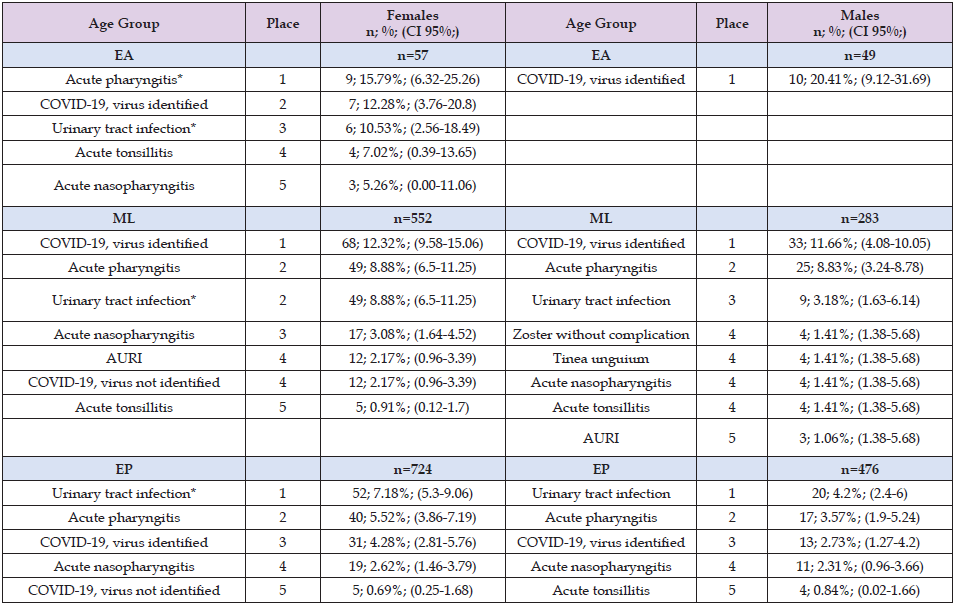
Task: Select the 9; 15.79% value cell
Action: coord(412,80)
